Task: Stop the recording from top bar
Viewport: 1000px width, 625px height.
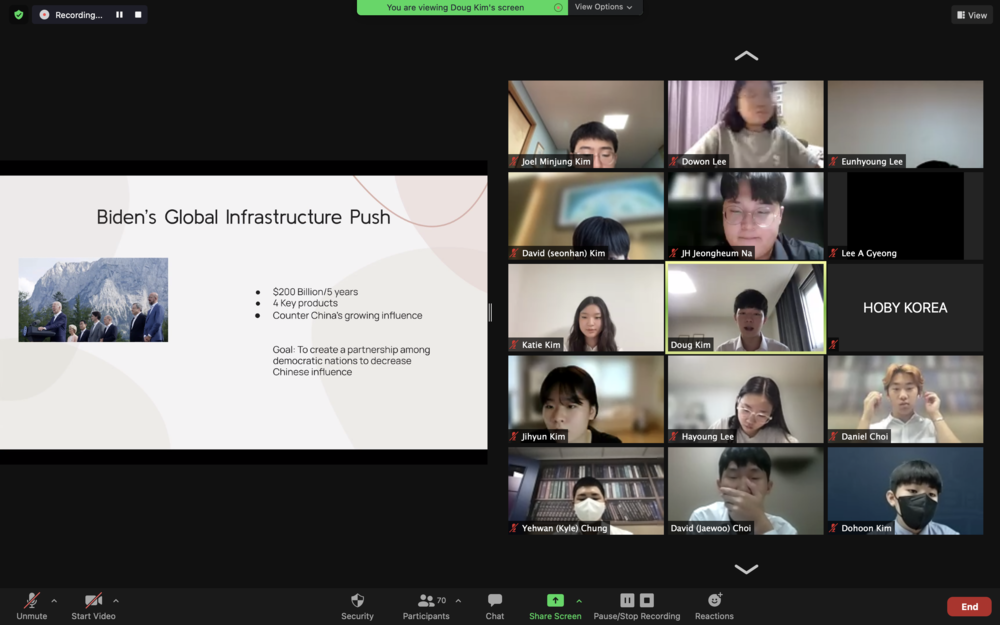Action: click(x=138, y=15)
